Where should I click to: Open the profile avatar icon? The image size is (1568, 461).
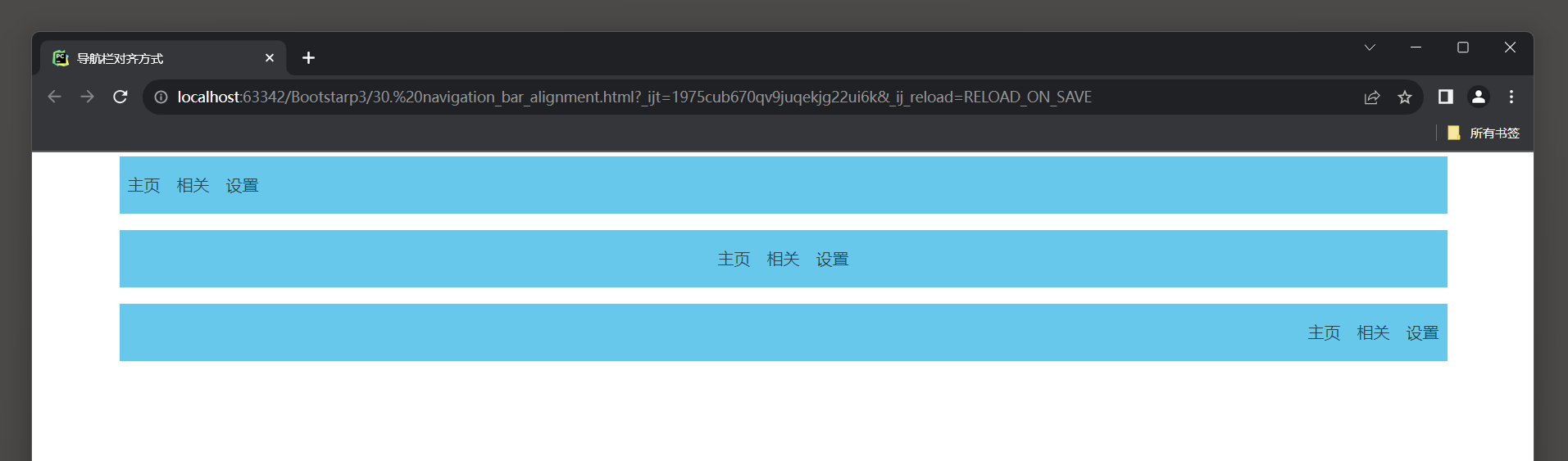point(1479,97)
